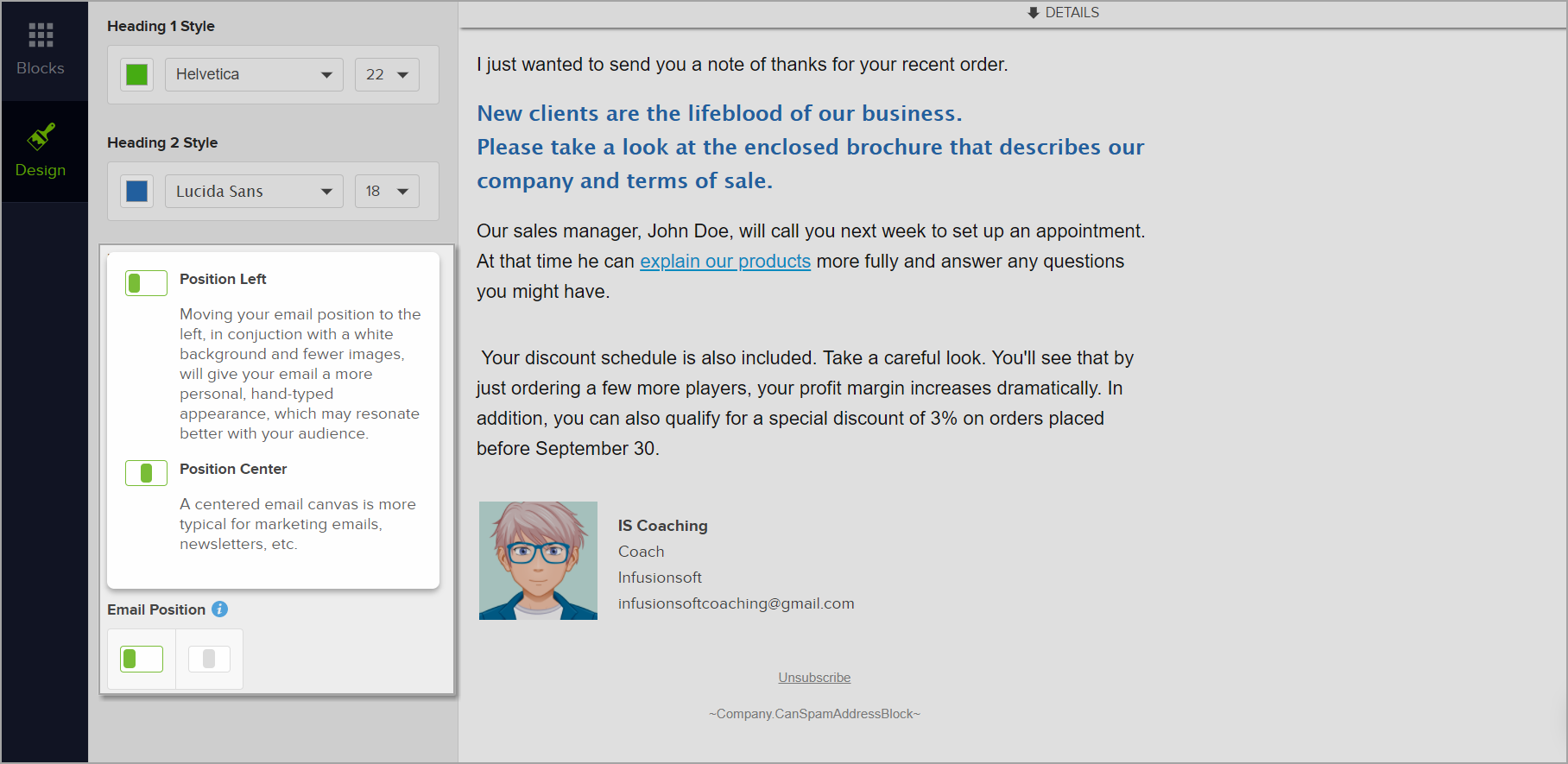The image size is (1568, 764).
Task: Click the Coach title in signature
Action: [x=641, y=552]
